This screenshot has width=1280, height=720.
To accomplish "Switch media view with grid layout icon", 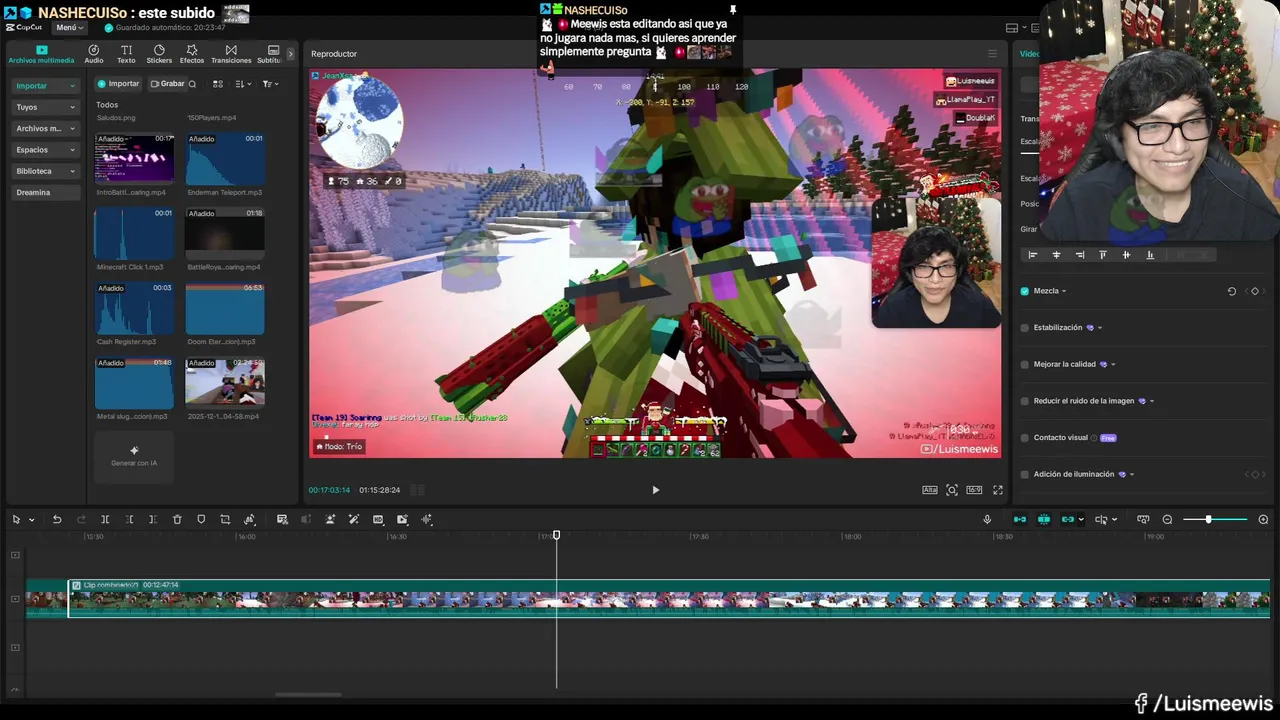I will (218, 84).
